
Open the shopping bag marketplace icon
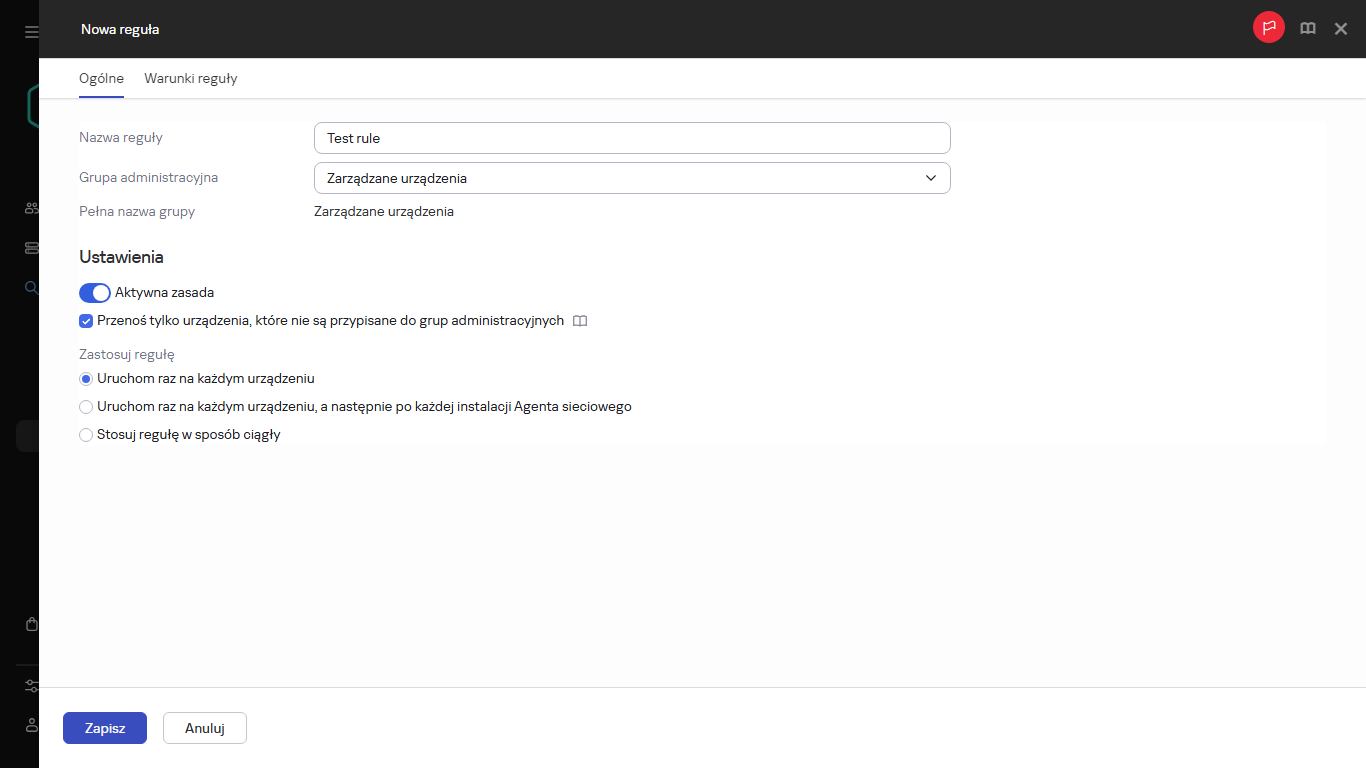tap(31, 624)
